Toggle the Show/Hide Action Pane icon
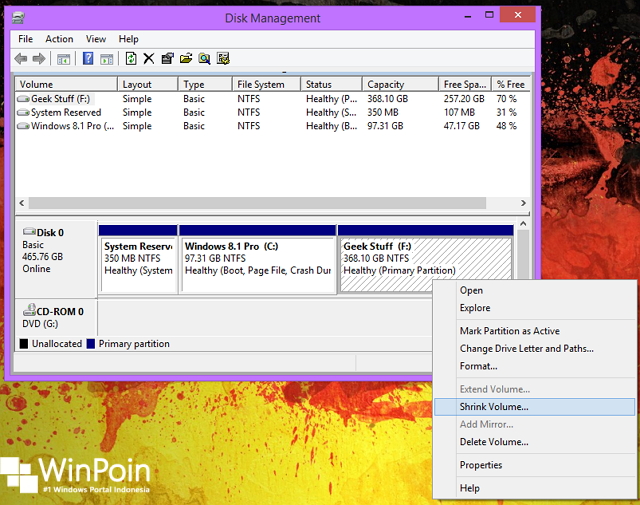640x505 pixels. click(107, 59)
